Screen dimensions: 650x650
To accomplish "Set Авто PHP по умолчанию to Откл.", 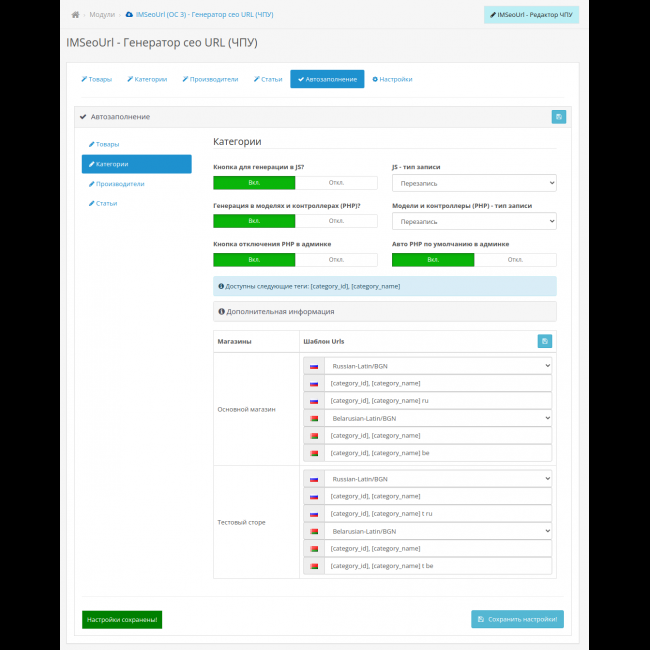I will pos(515,259).
